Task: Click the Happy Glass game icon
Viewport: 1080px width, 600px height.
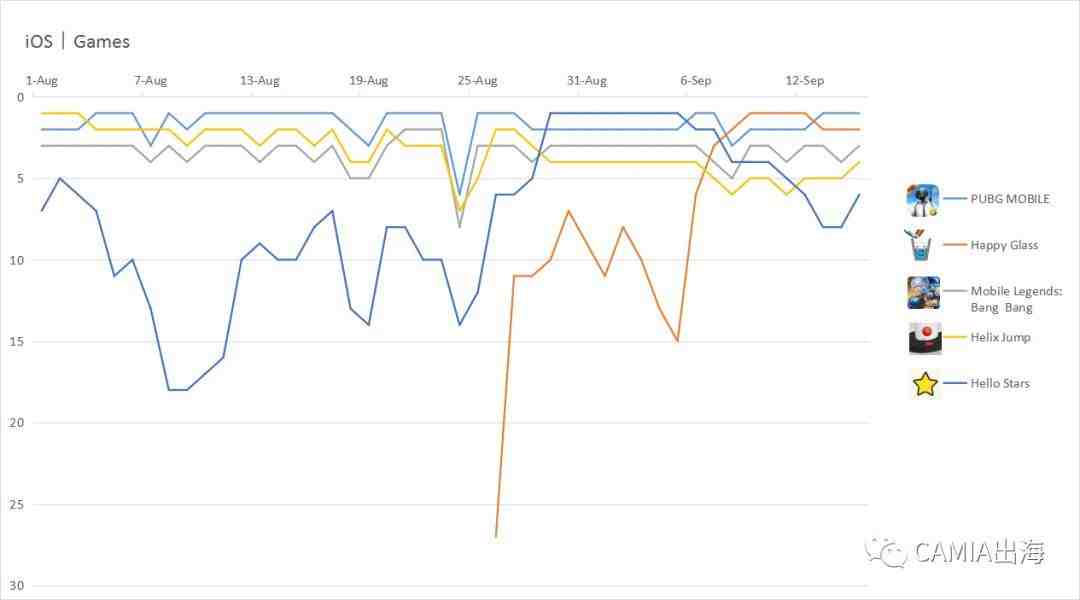Action: coord(919,245)
